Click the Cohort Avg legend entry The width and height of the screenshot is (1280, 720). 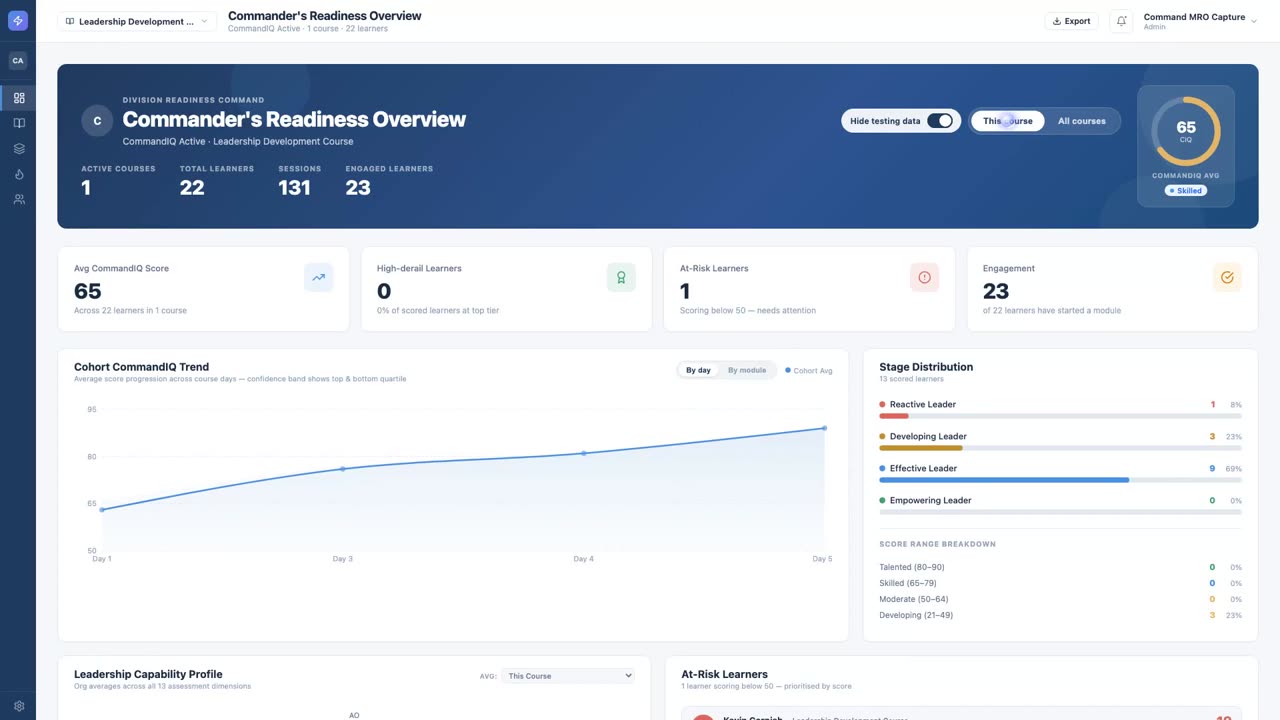click(809, 371)
